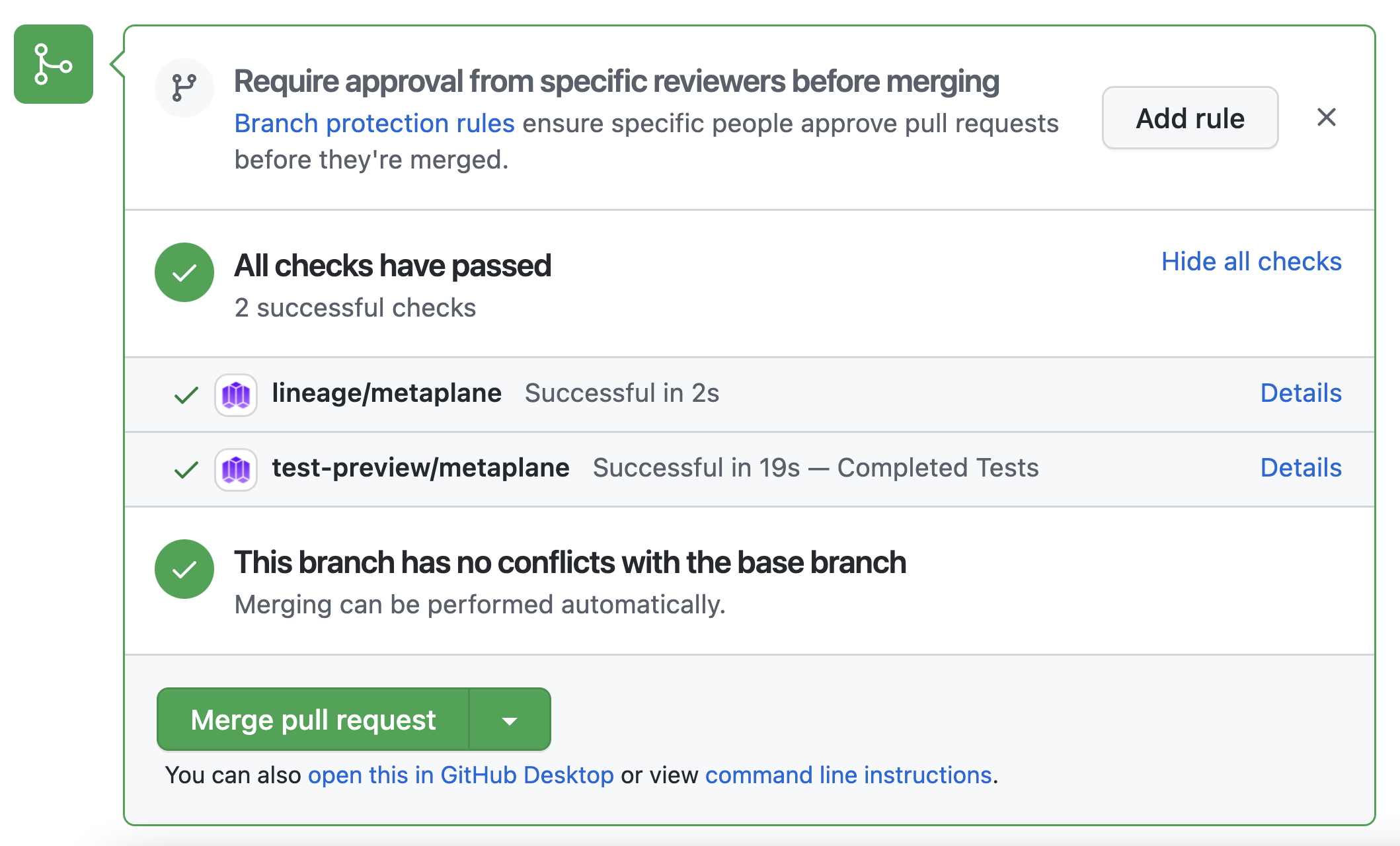The height and width of the screenshot is (846, 1400).
Task: Click the Metaplane logo for lineage/metaplane
Action: click(236, 395)
